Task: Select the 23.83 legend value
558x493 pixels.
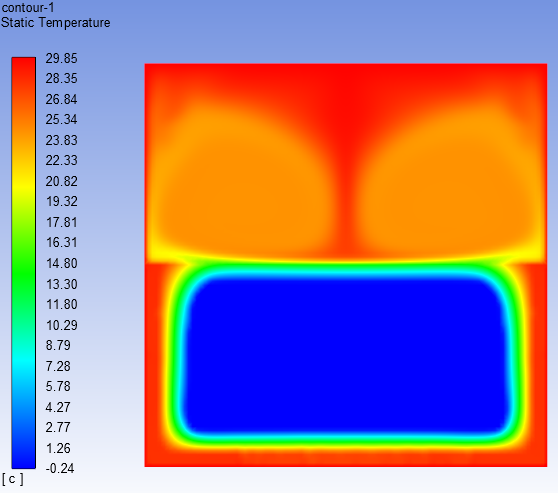Action: 61,140
